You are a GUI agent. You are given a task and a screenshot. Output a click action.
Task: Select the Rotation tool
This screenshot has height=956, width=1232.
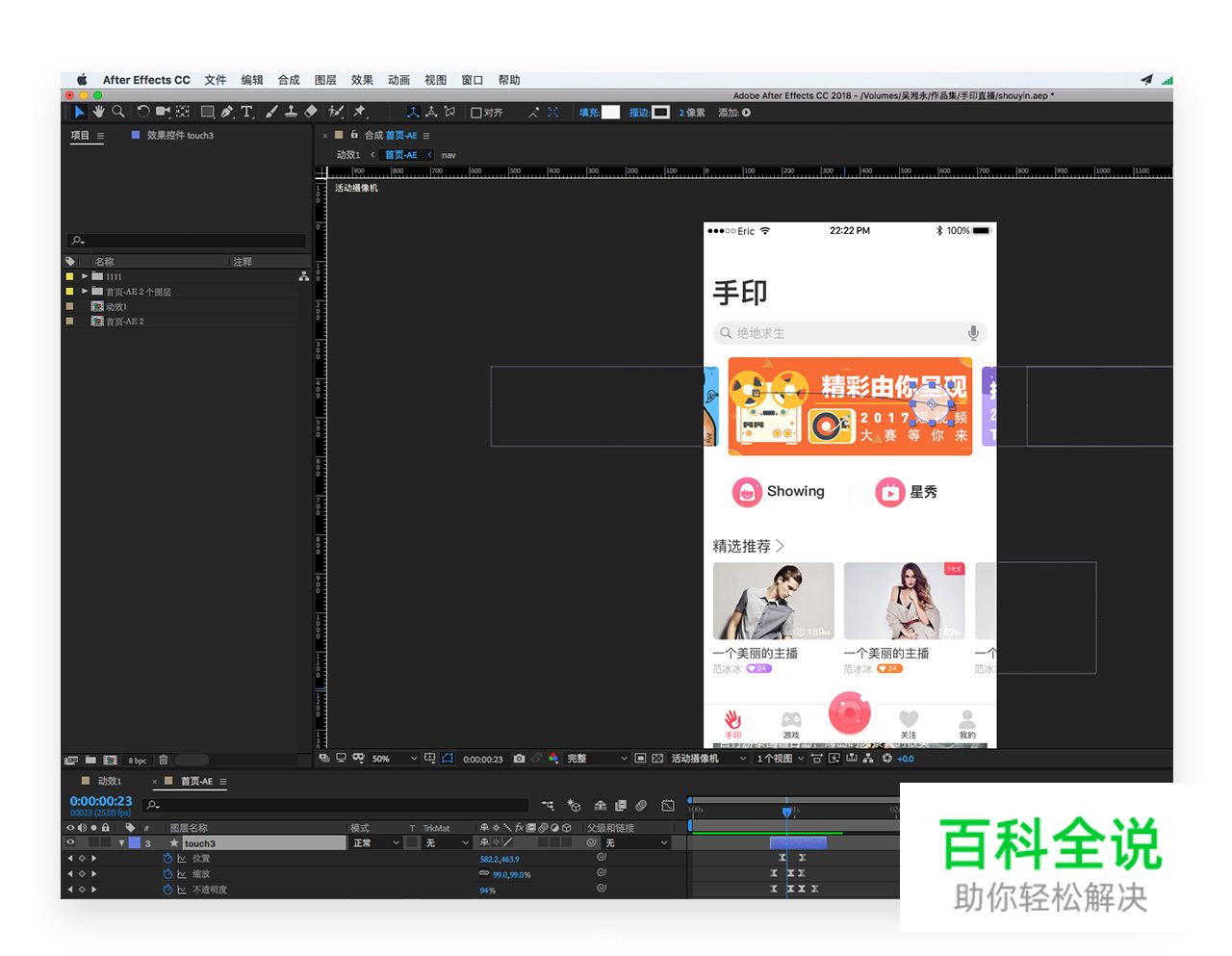(143, 112)
